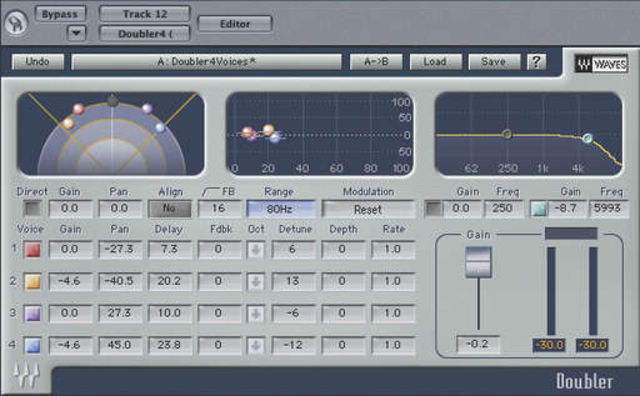Click the low-shelf EQ handle at 250
Image resolution: width=640 pixels, height=396 pixels.
click(x=507, y=134)
